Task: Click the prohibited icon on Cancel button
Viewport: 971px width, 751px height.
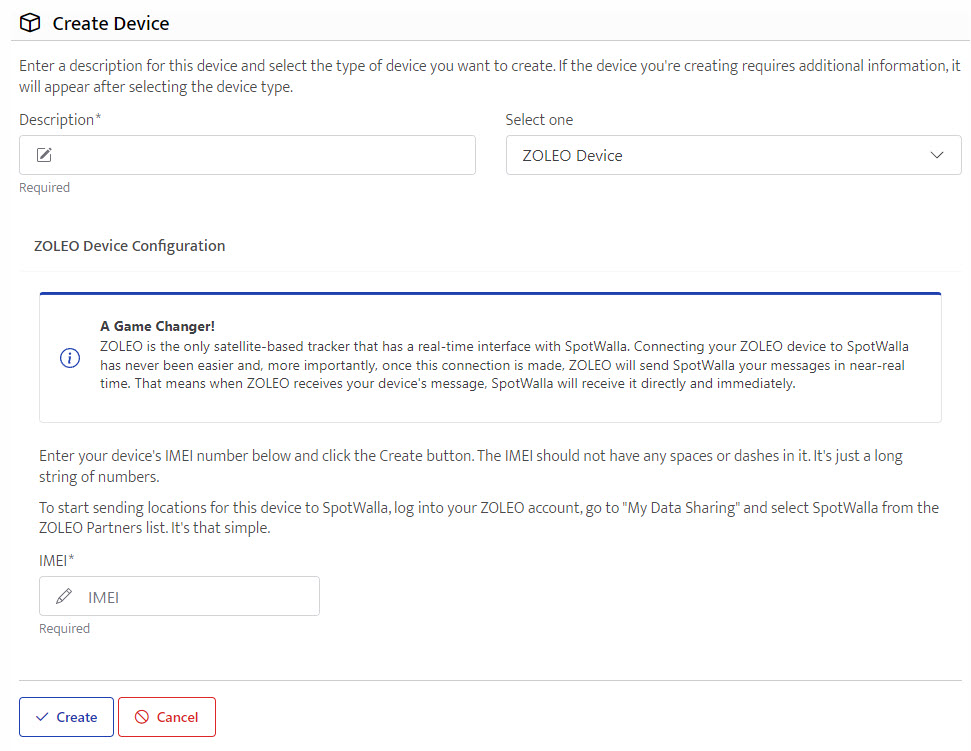Action: click(x=142, y=717)
